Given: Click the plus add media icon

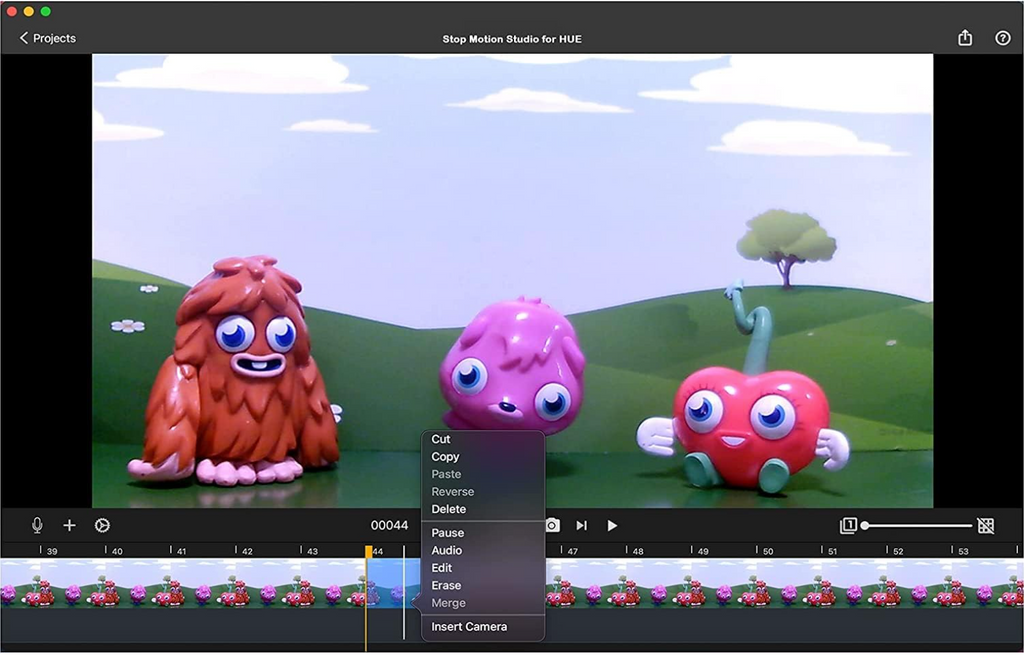Looking at the screenshot, I should click(x=69, y=525).
